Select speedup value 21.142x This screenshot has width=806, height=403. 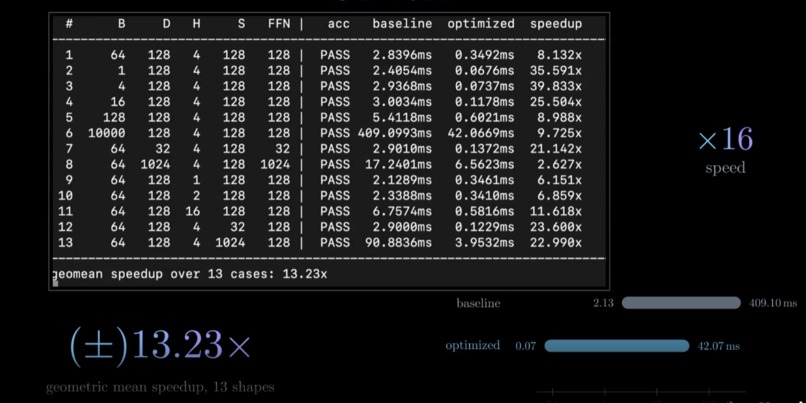[556, 149]
